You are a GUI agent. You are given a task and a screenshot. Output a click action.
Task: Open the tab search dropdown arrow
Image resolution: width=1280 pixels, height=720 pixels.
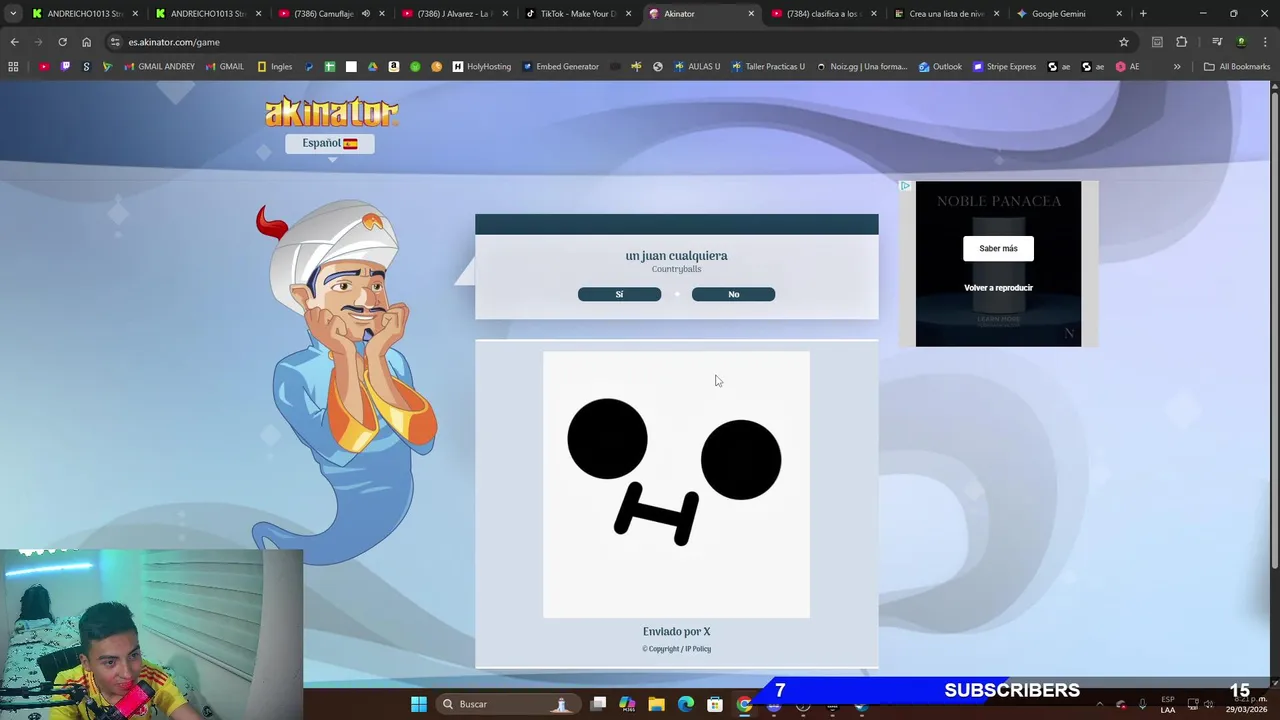point(12,14)
